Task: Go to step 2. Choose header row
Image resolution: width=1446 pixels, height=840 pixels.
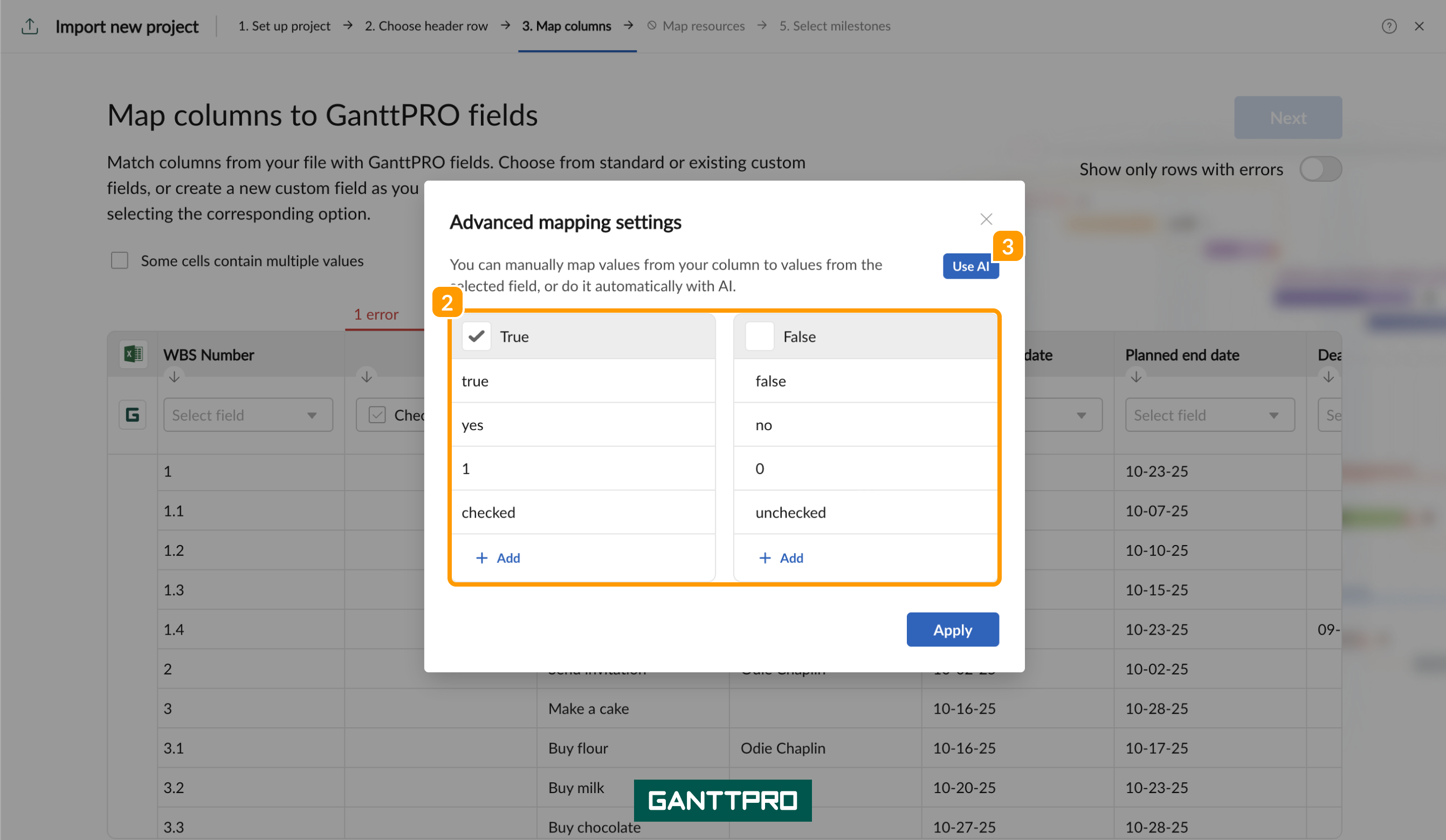Action: click(x=426, y=26)
